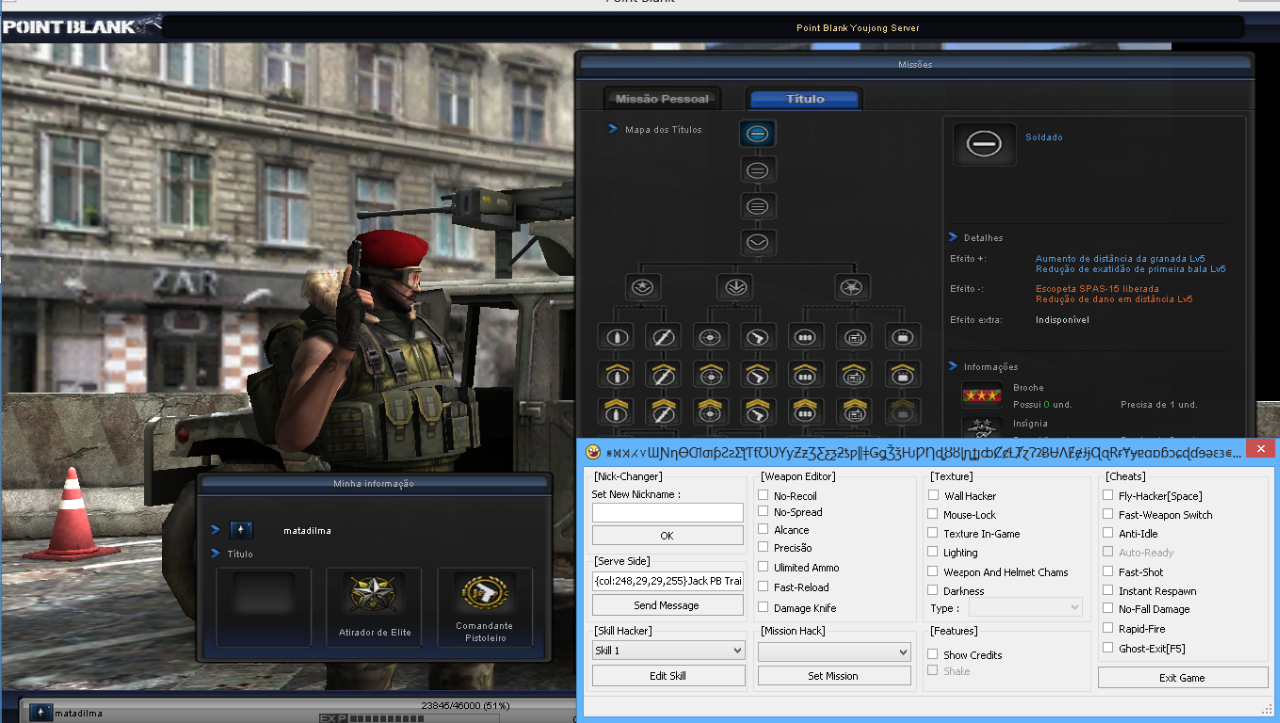The width and height of the screenshot is (1280, 723).
Task: Click the Set New Nickname text field
Action: (x=667, y=513)
